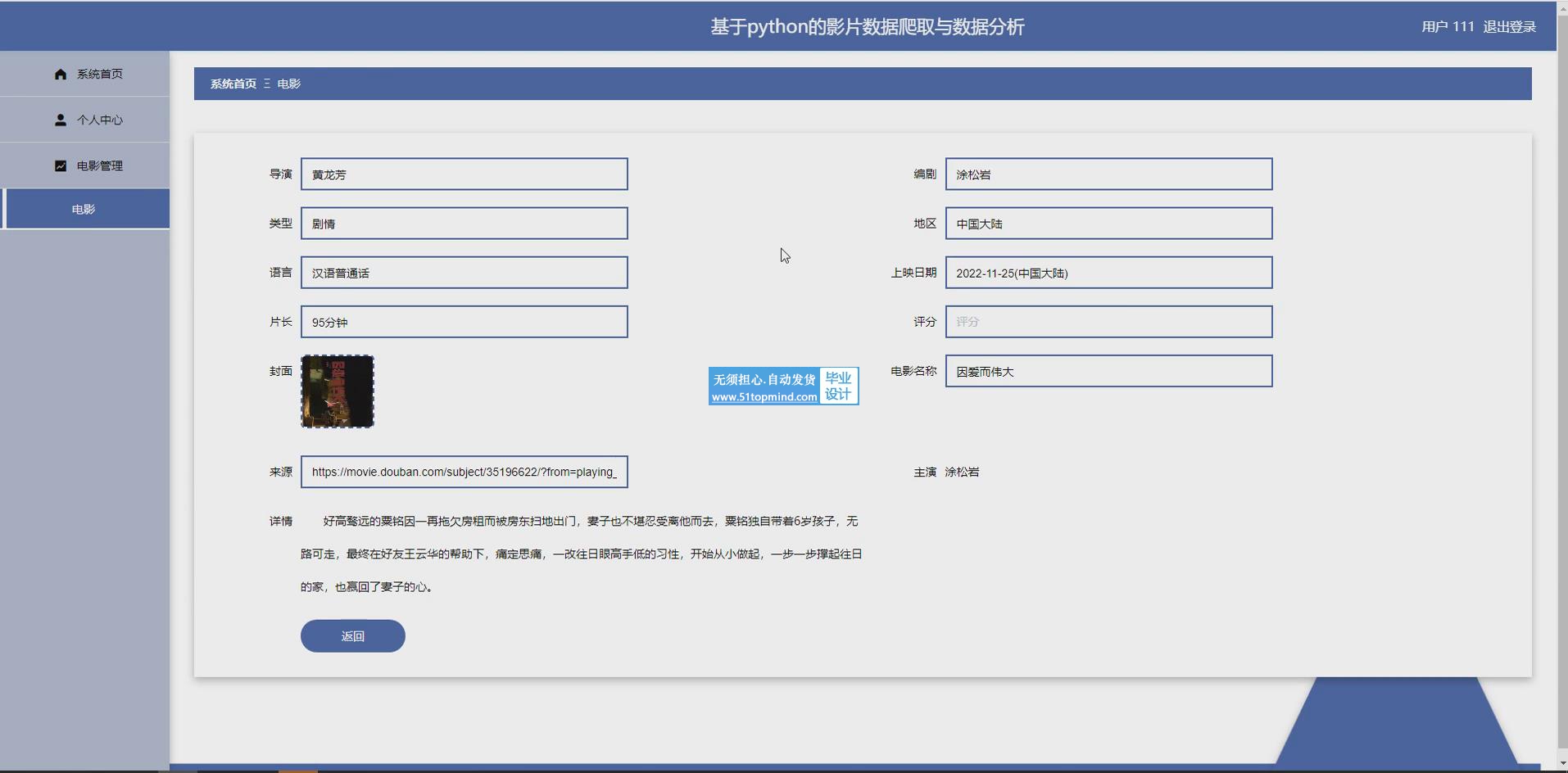Open the 封面 movie poster thumbnail
Screen dimensions: 1568x773
[x=338, y=391]
